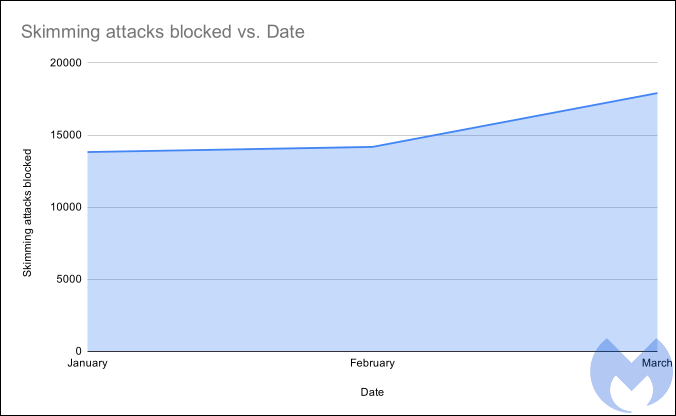
Task: Select the February x-axis label
Action: (372, 364)
